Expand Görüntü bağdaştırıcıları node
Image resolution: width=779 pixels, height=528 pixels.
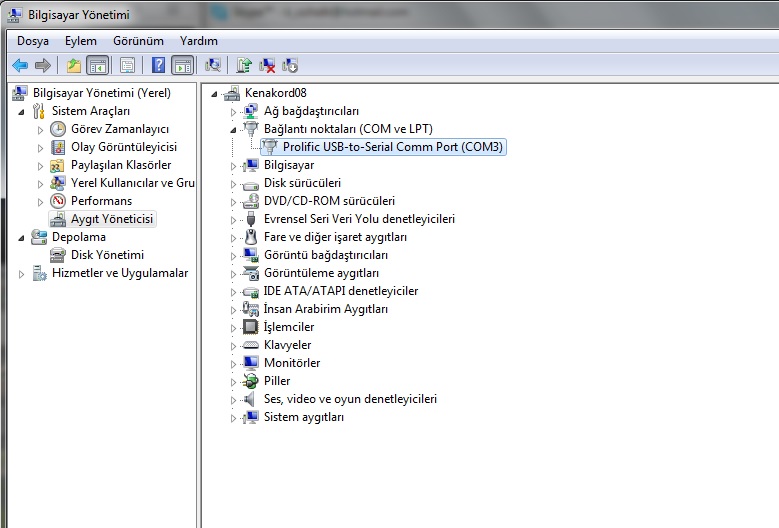tap(233, 256)
